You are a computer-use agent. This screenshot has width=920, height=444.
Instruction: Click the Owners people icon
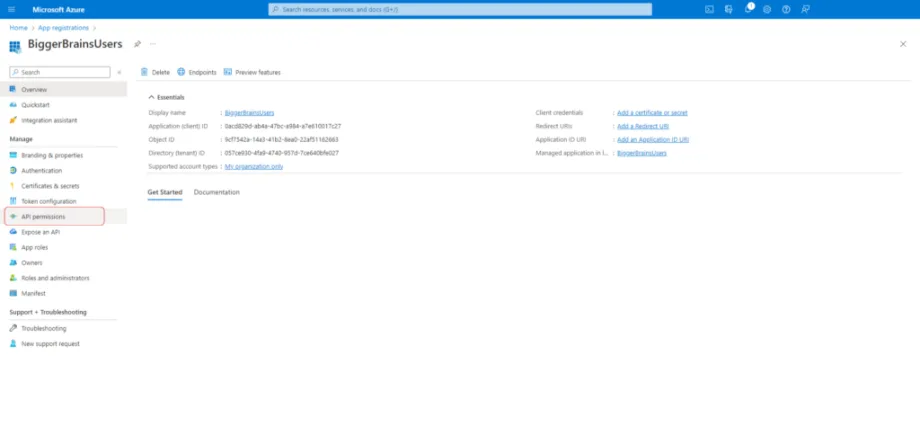pos(13,263)
